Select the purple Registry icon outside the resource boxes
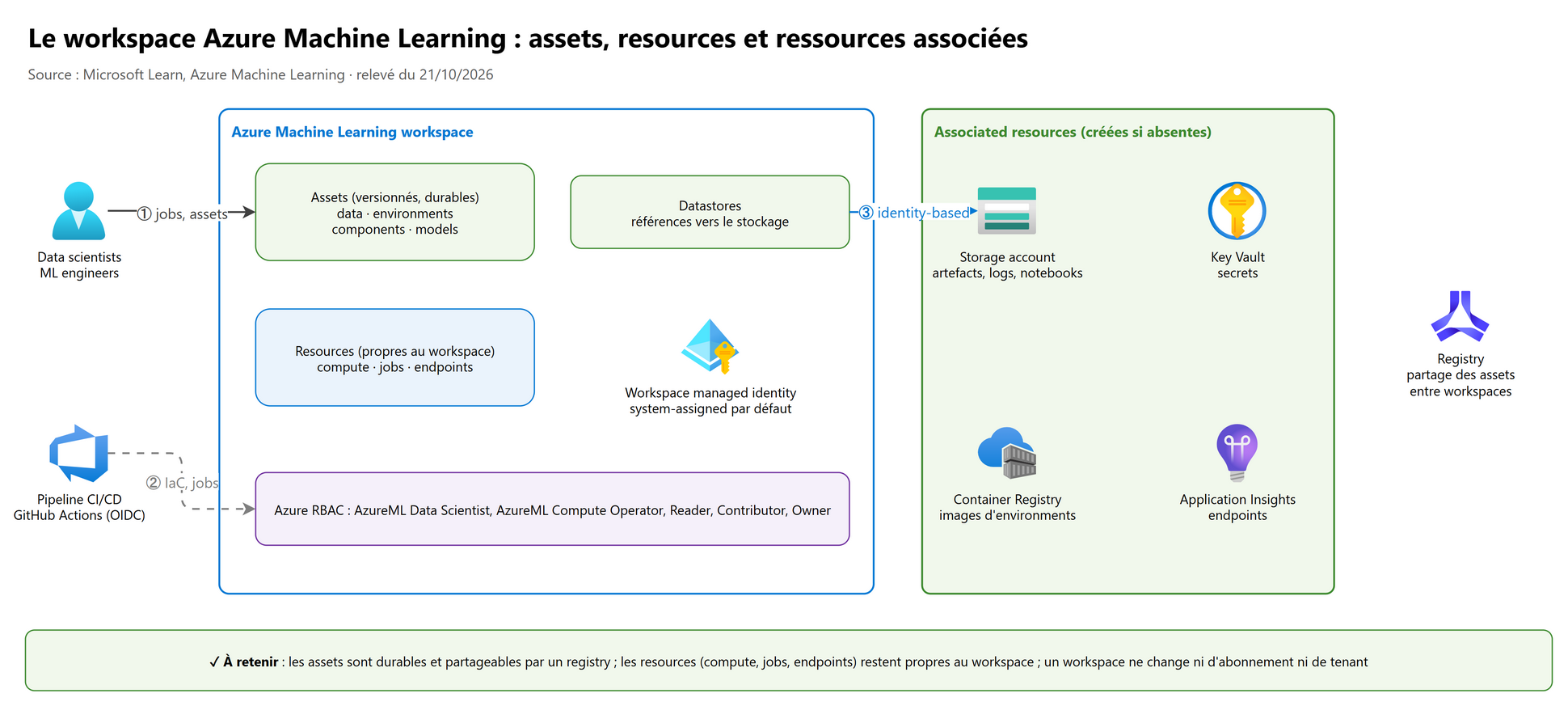Image resolution: width=1568 pixels, height=706 pixels. pyautogui.click(x=1460, y=316)
